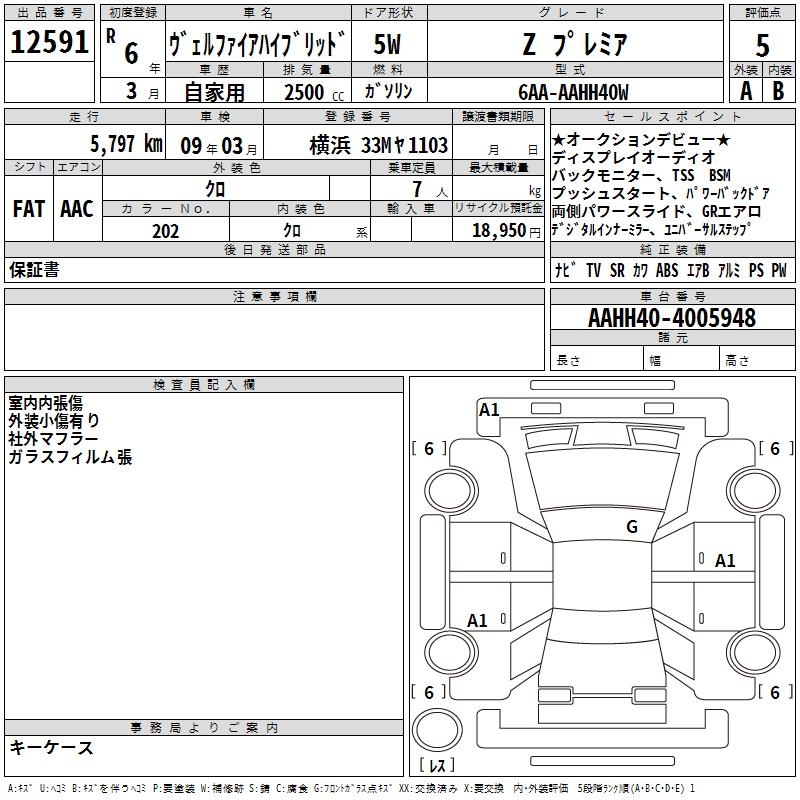This screenshot has height=800, width=800.
Task: Select the air conditioner value AAC
Action: pos(77,209)
